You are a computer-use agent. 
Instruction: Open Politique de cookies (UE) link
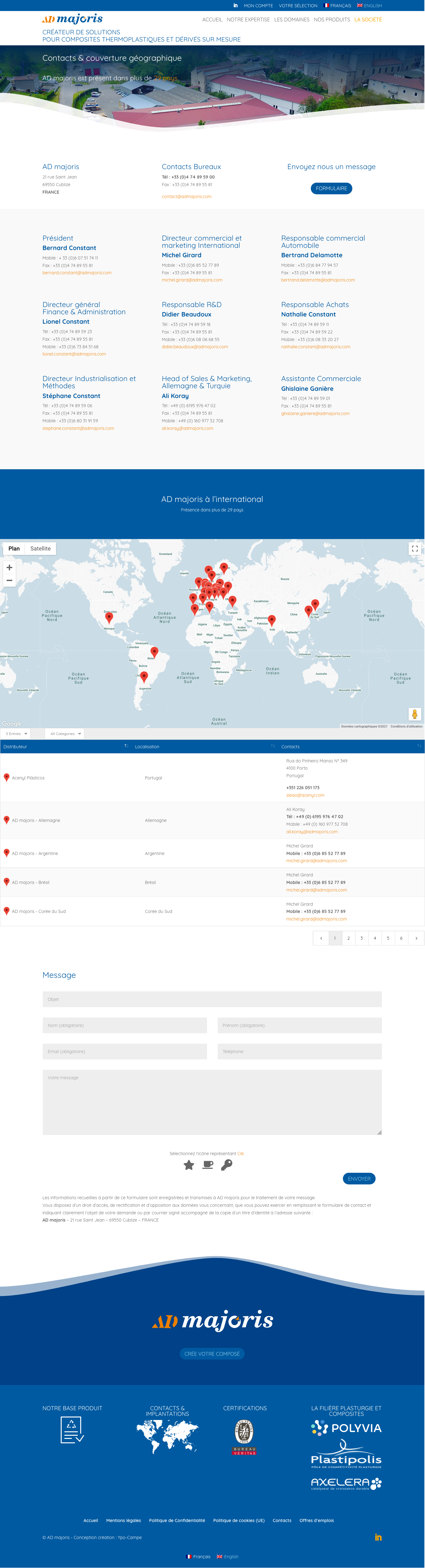[x=239, y=1520]
